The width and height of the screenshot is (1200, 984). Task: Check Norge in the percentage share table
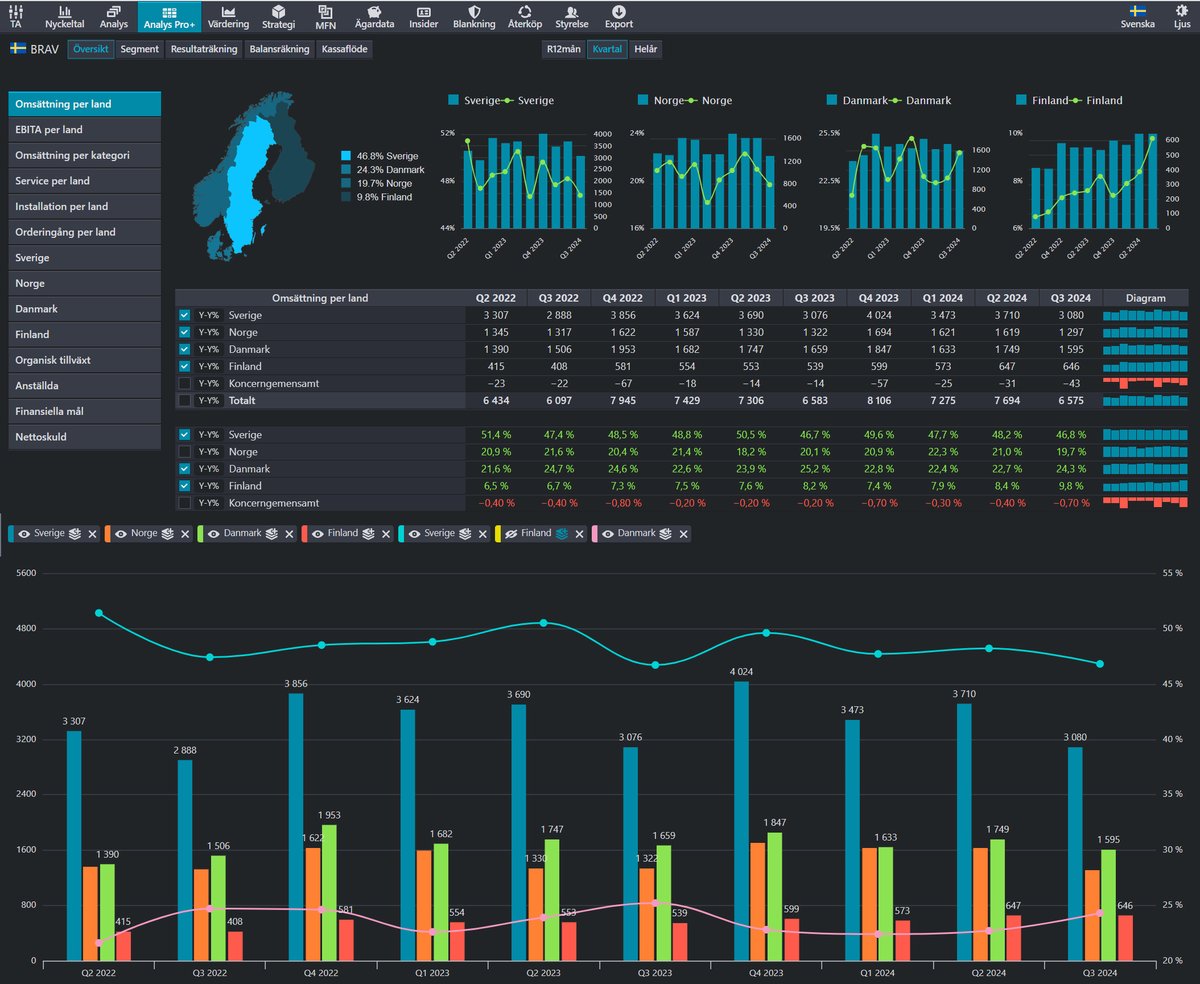(184, 452)
